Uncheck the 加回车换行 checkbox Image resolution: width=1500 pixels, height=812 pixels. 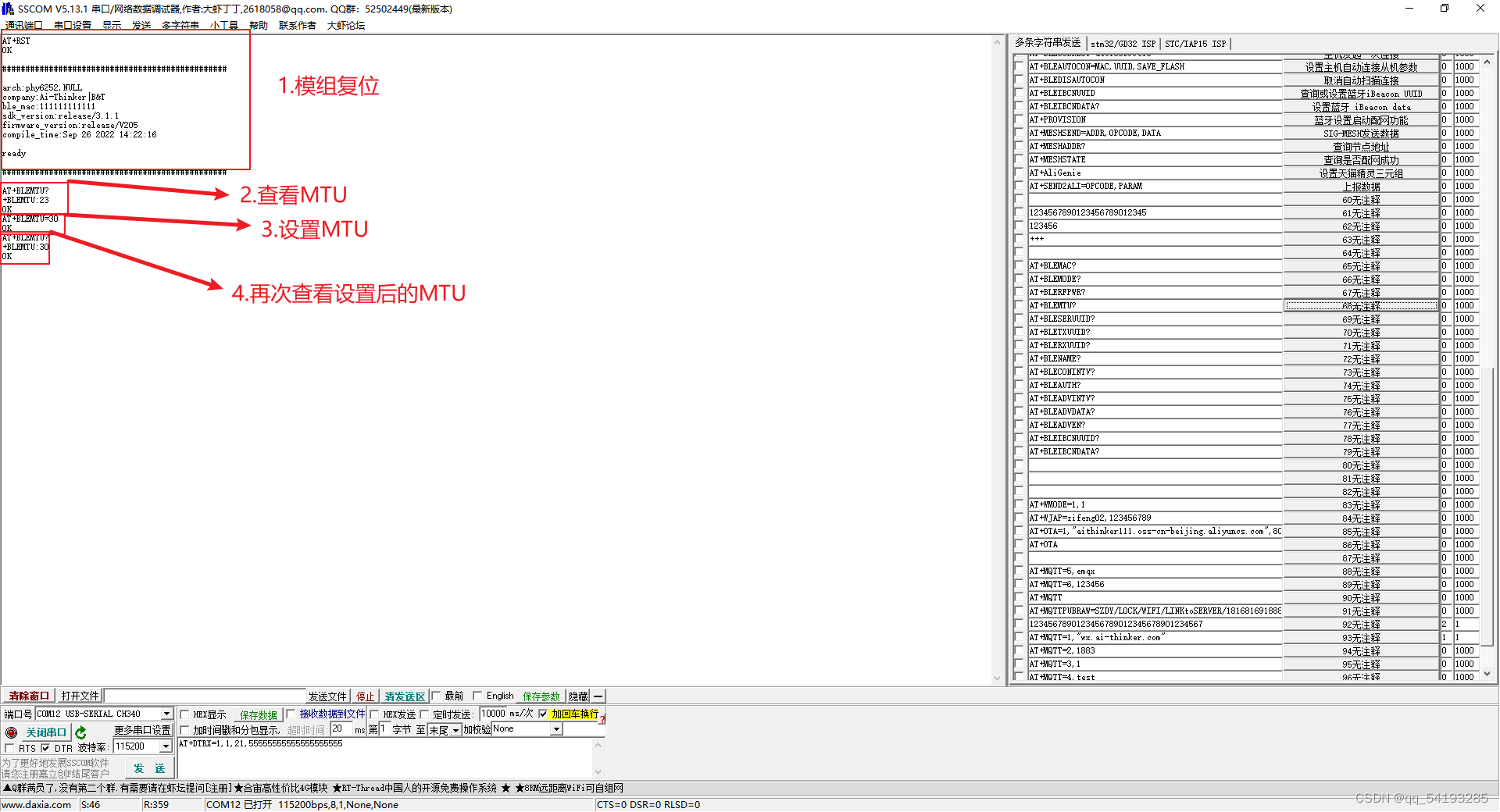point(543,714)
